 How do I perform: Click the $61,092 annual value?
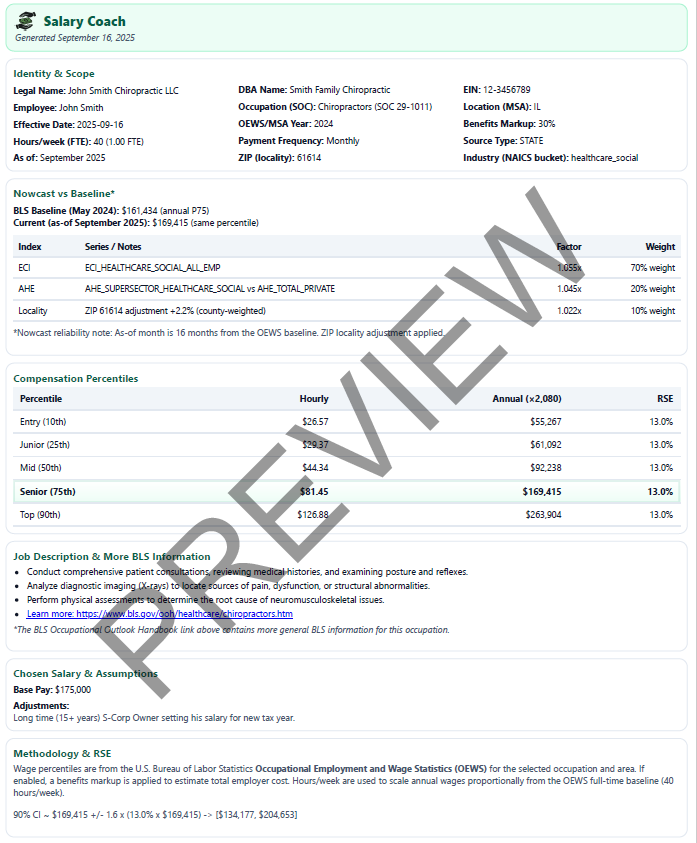click(x=545, y=445)
